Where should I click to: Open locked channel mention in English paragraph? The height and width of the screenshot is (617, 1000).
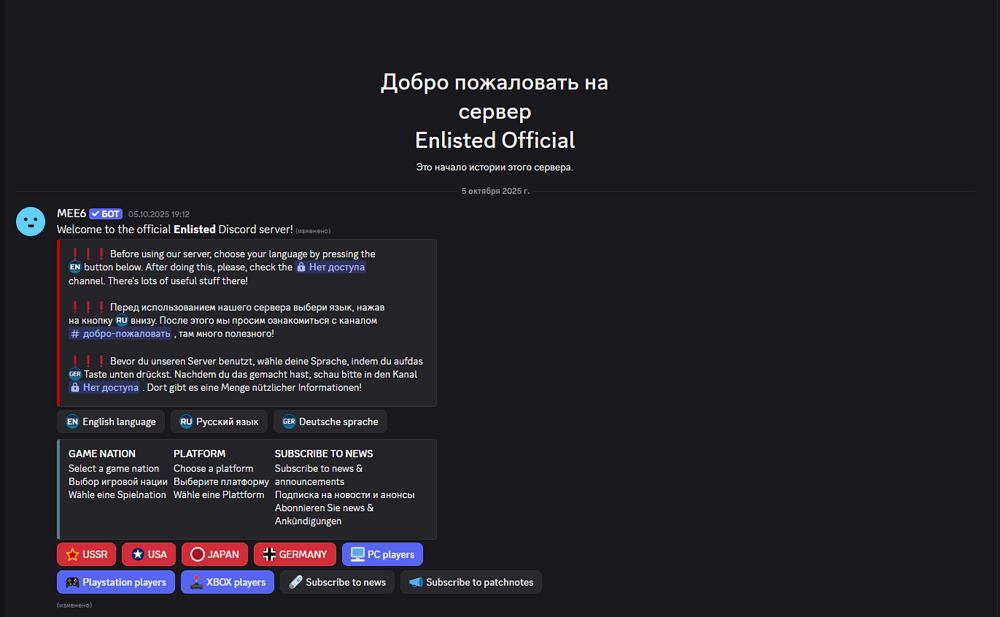[x=330, y=267]
